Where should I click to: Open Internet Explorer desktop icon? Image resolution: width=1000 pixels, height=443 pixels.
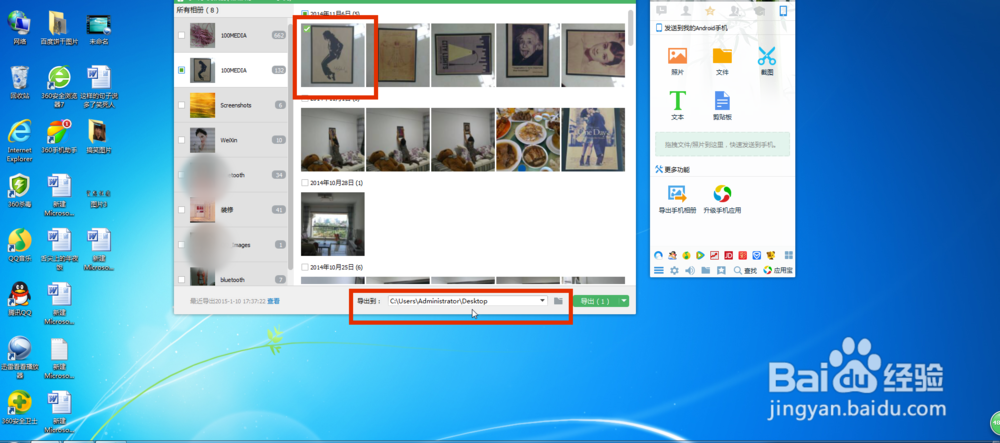point(20,140)
